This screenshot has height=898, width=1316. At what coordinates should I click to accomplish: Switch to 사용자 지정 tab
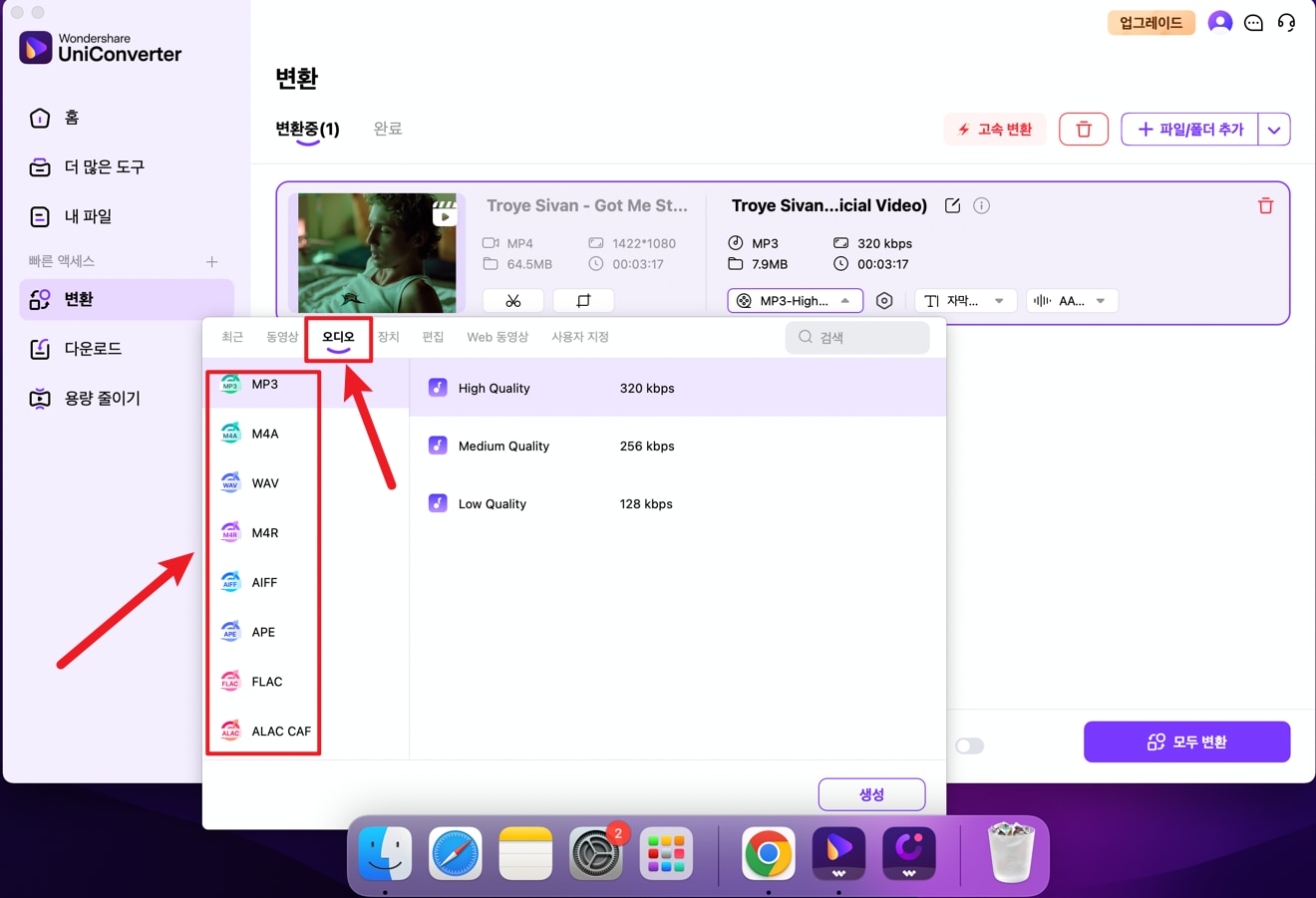(x=580, y=337)
